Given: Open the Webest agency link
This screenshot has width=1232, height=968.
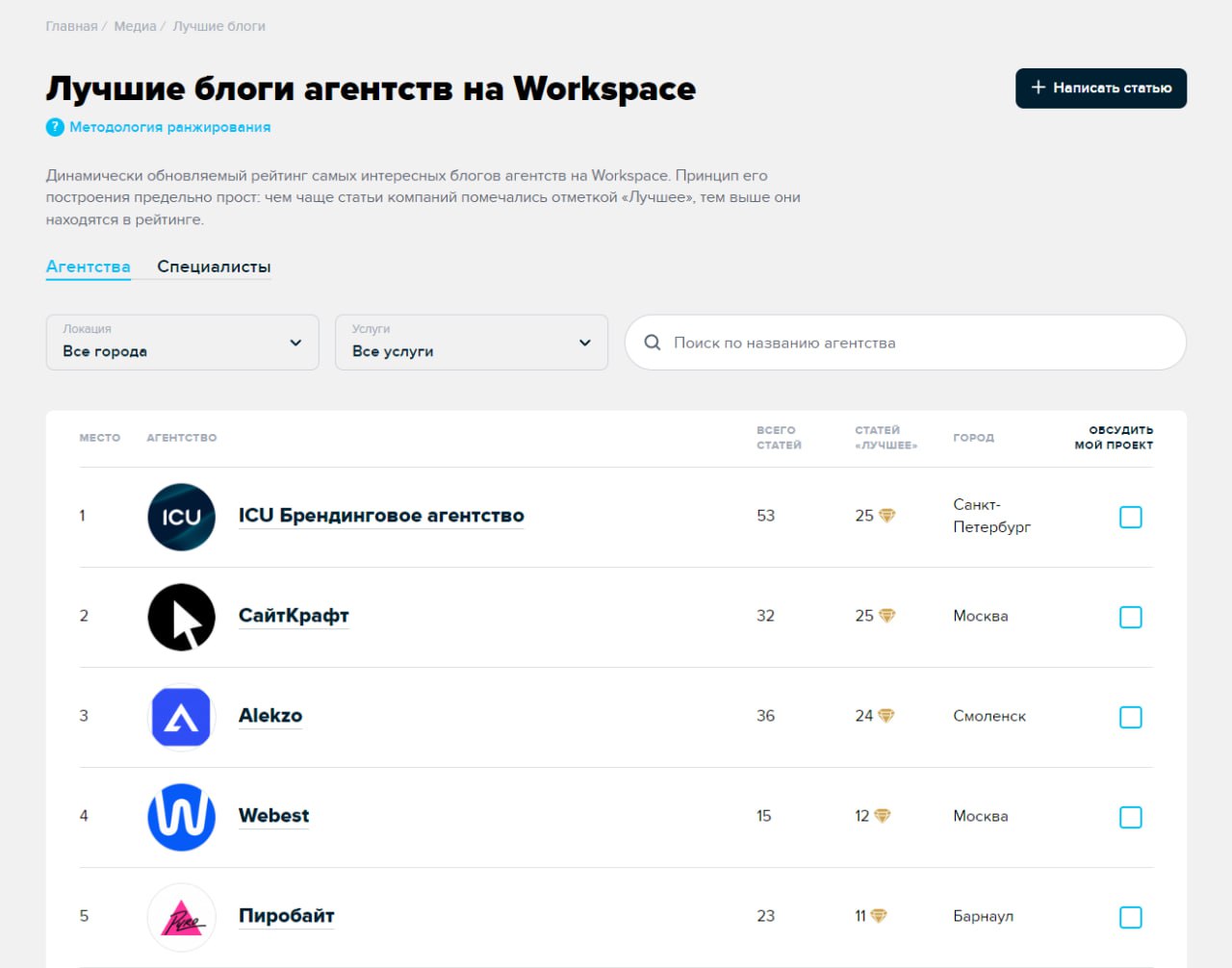Looking at the screenshot, I should (274, 816).
